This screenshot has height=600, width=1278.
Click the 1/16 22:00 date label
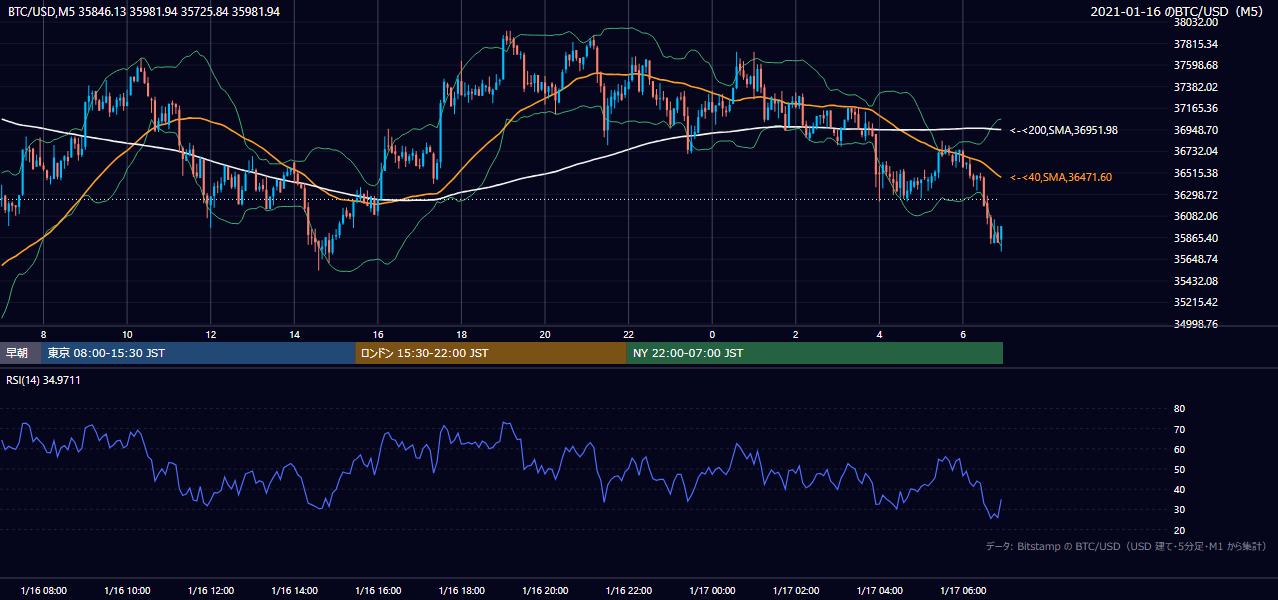[x=628, y=590]
